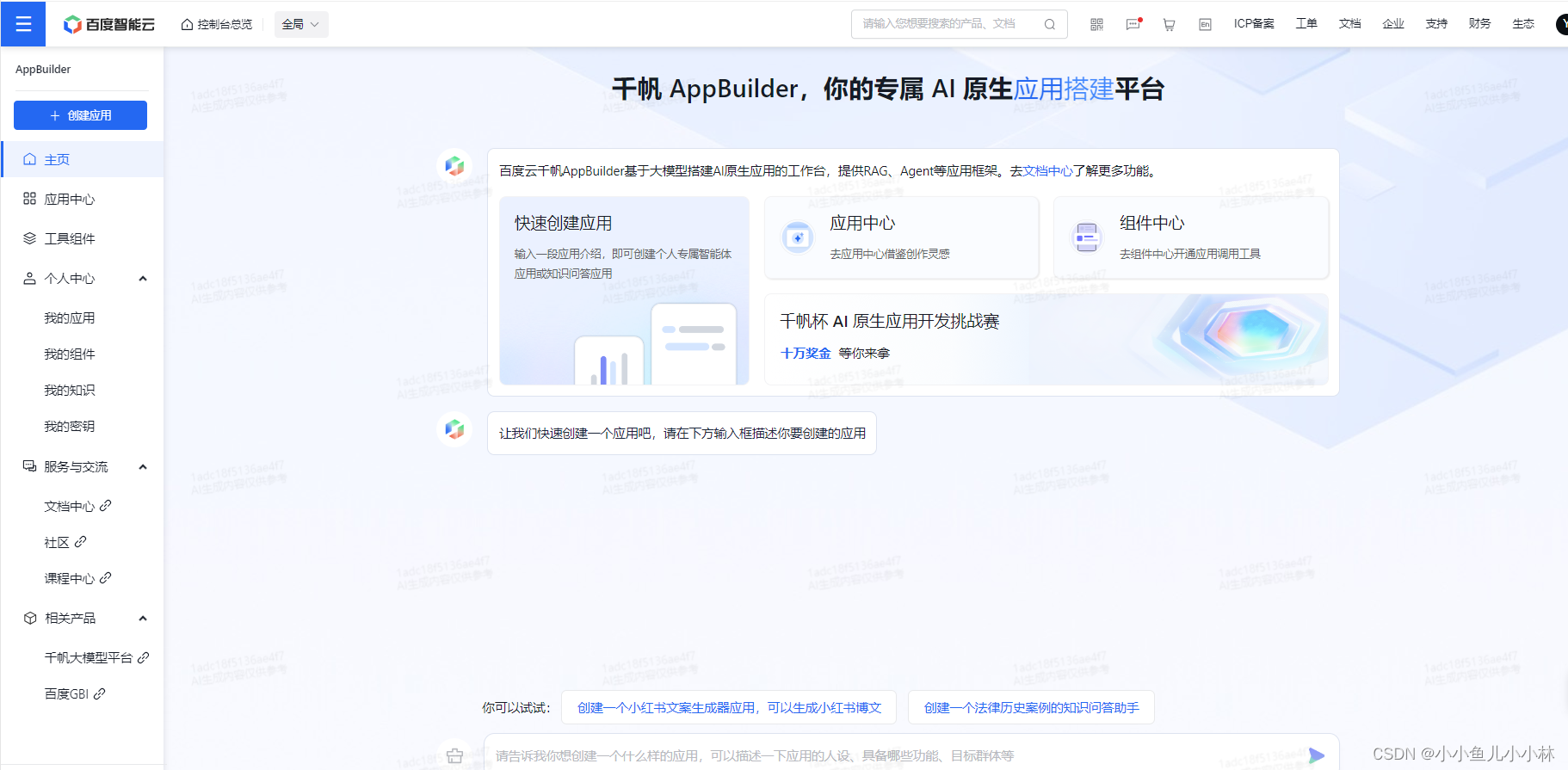Open 我的密钥 in sidebar

[70, 427]
